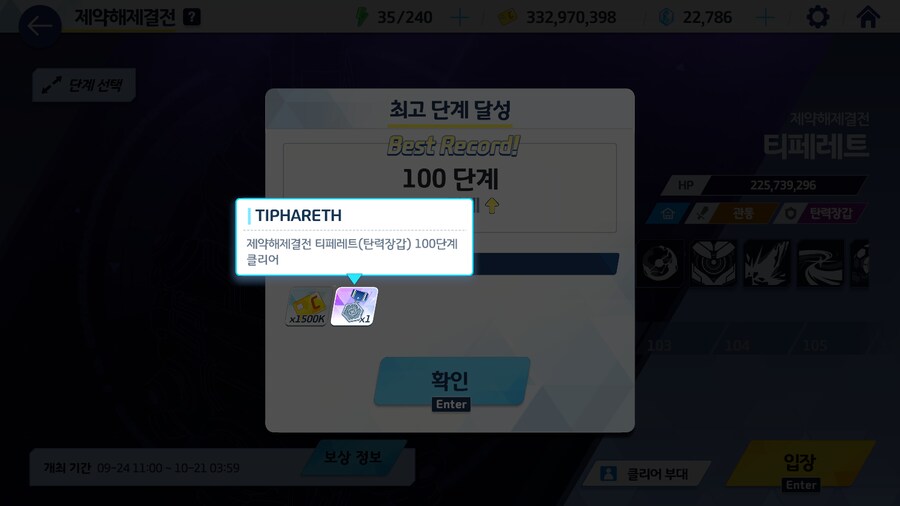The height and width of the screenshot is (506, 900).
Task: Go to home screen icon
Action: coord(868,17)
